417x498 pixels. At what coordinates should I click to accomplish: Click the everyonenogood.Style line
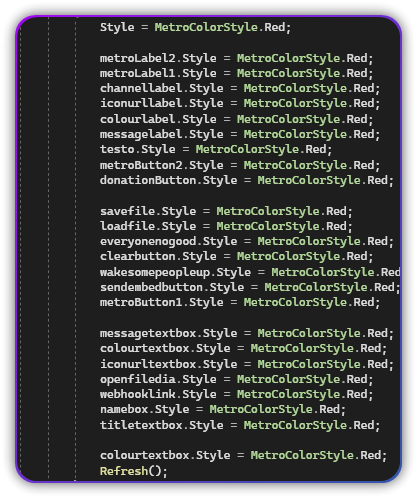[x=247, y=241]
